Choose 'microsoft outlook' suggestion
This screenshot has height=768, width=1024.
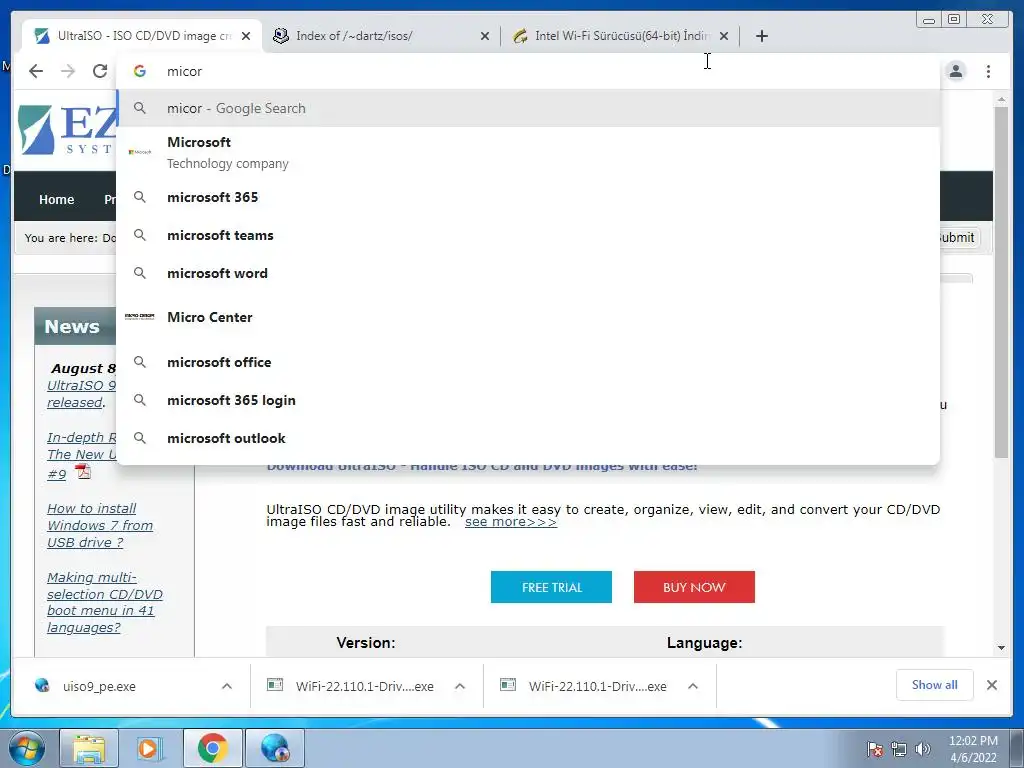tap(528, 438)
